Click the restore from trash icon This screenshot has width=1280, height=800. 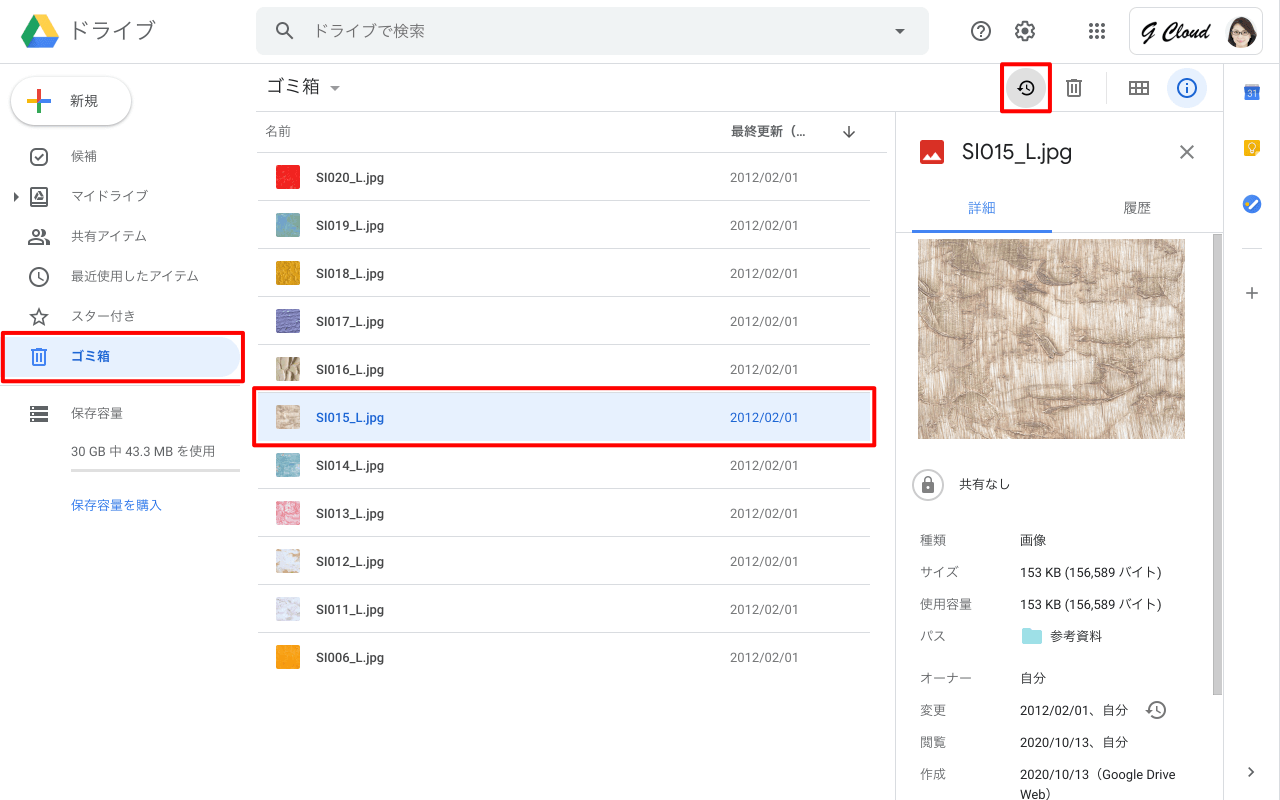pos(1025,88)
